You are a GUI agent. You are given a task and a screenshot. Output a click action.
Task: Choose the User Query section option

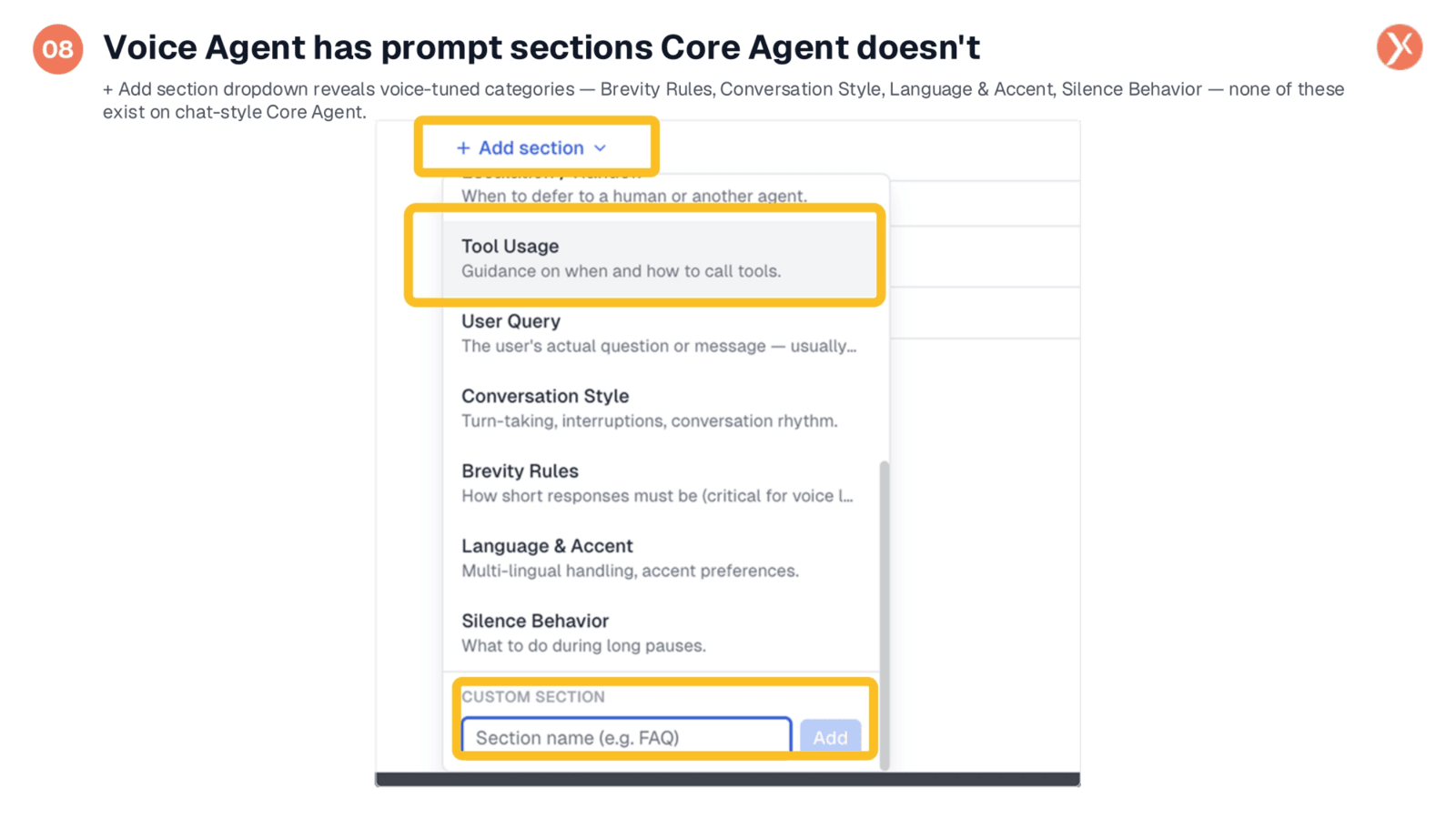point(661,333)
